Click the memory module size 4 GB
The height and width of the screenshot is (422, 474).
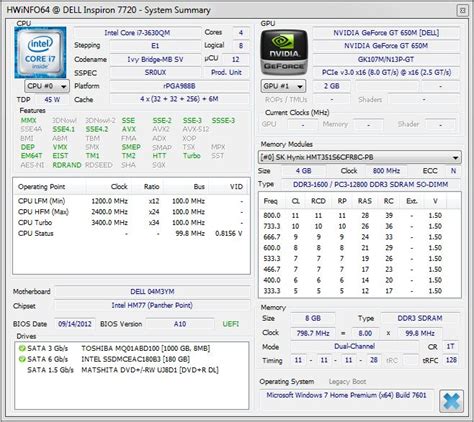pos(303,171)
